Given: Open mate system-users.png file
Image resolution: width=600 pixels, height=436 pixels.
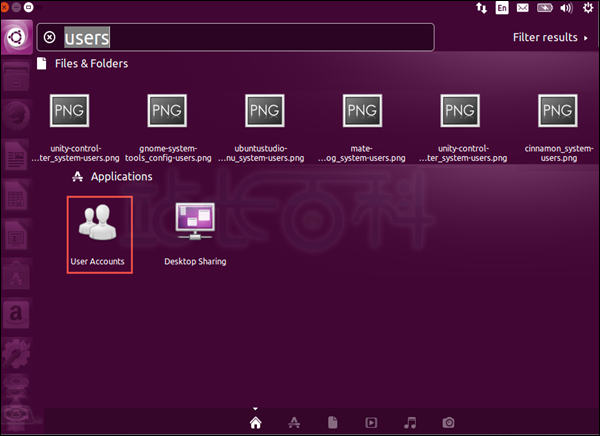Looking at the screenshot, I should [x=362, y=128].
